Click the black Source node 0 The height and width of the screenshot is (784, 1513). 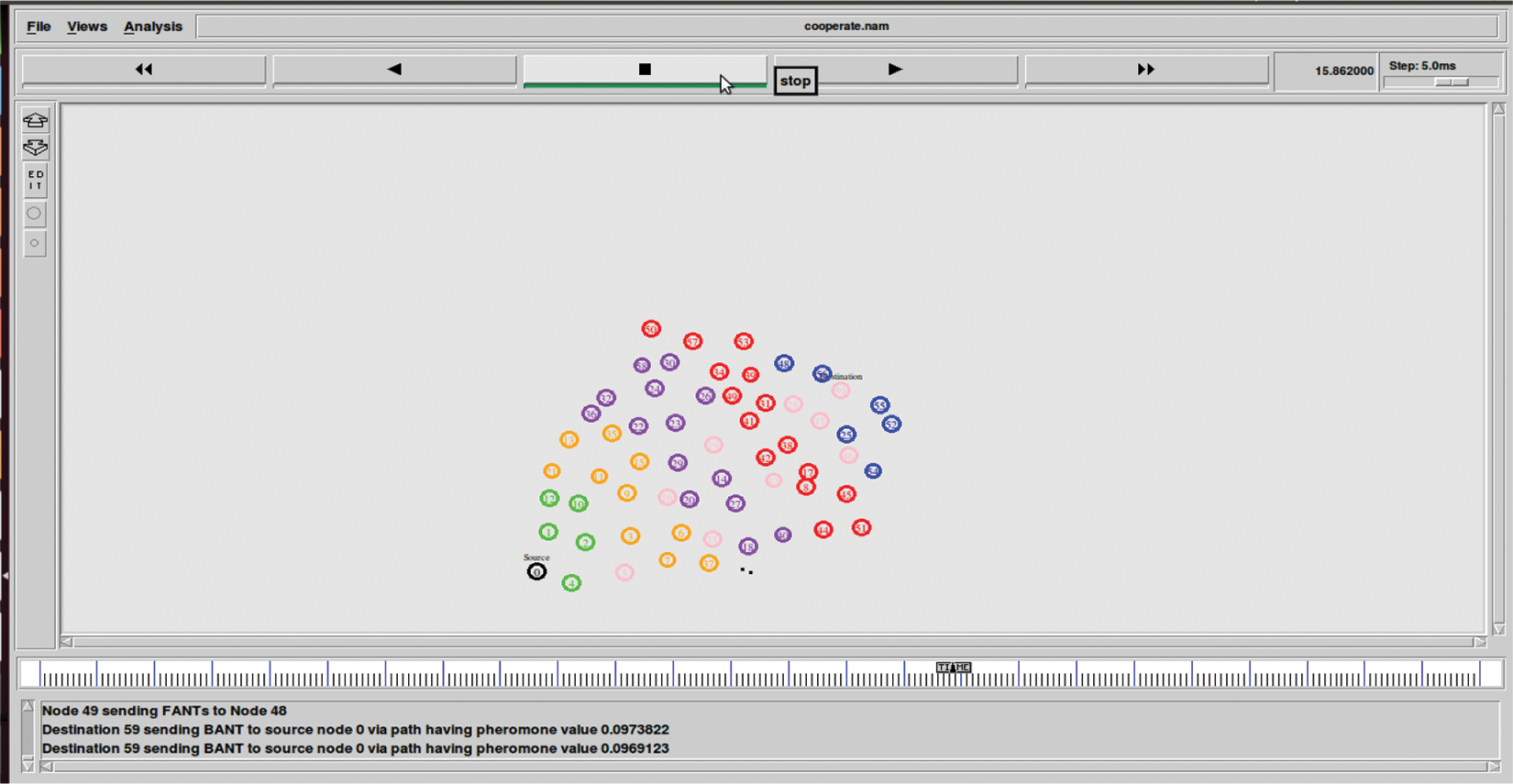[536, 572]
